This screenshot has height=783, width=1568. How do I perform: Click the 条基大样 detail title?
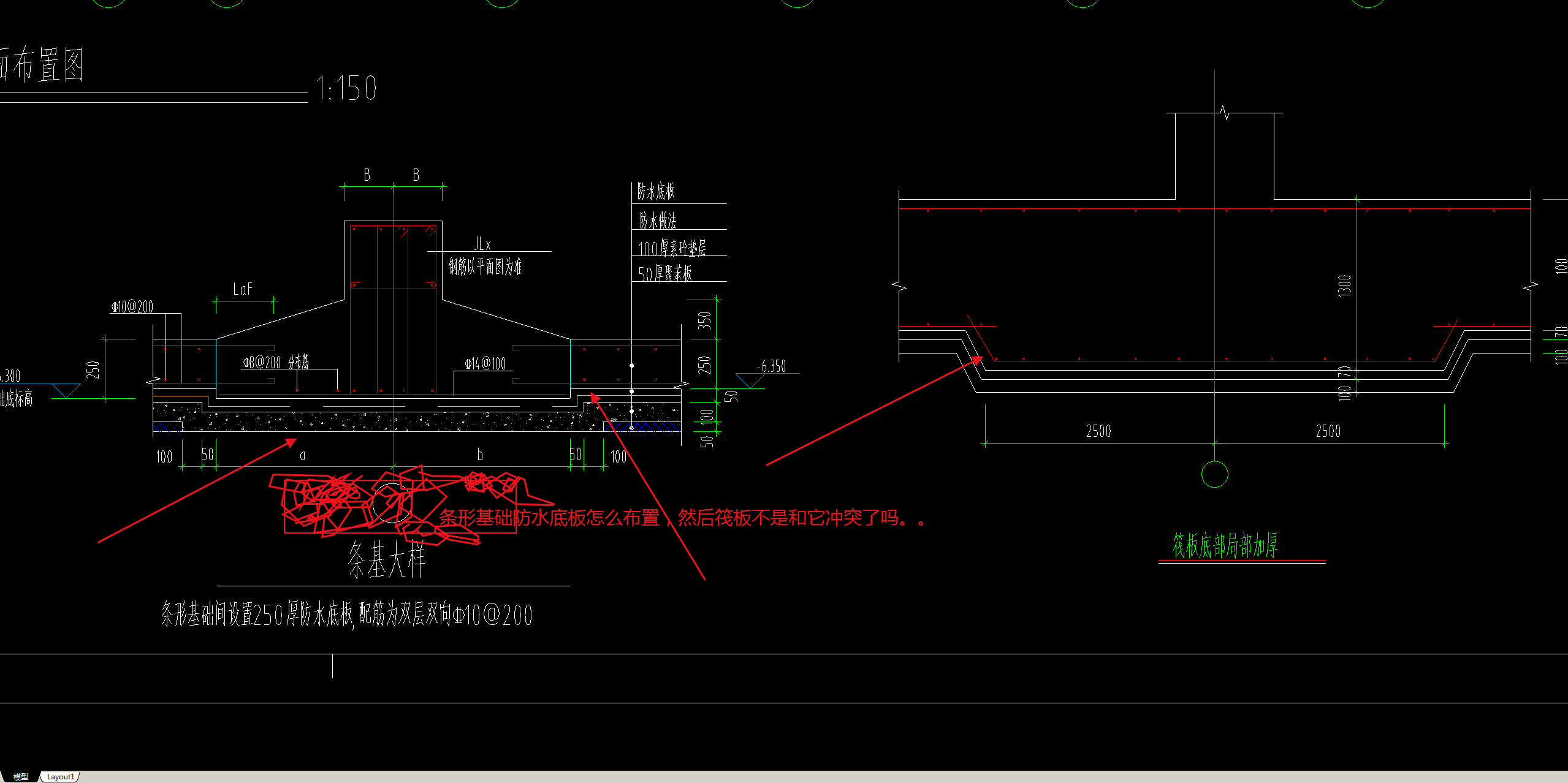click(387, 559)
